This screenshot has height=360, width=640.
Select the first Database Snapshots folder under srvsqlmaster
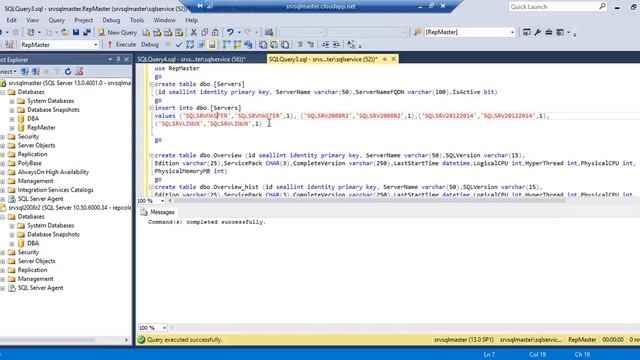point(53,110)
